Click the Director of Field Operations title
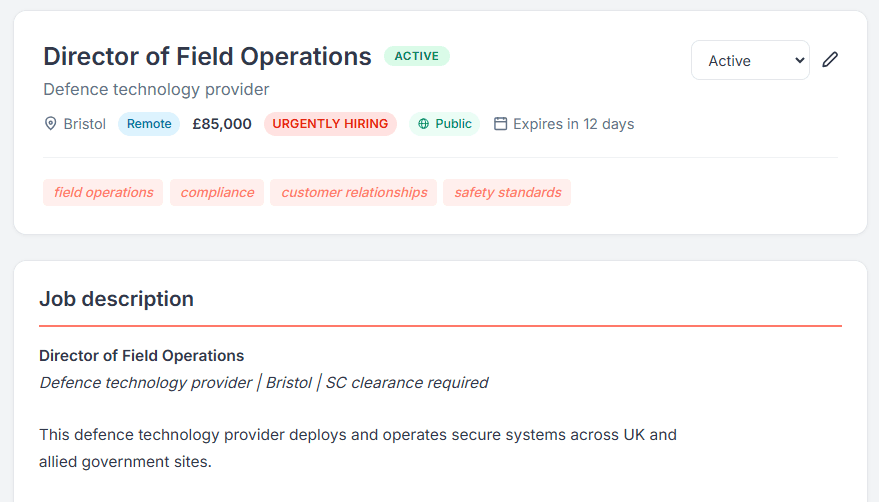Screen dimensions: 879x502 pyautogui.click(x=207, y=56)
